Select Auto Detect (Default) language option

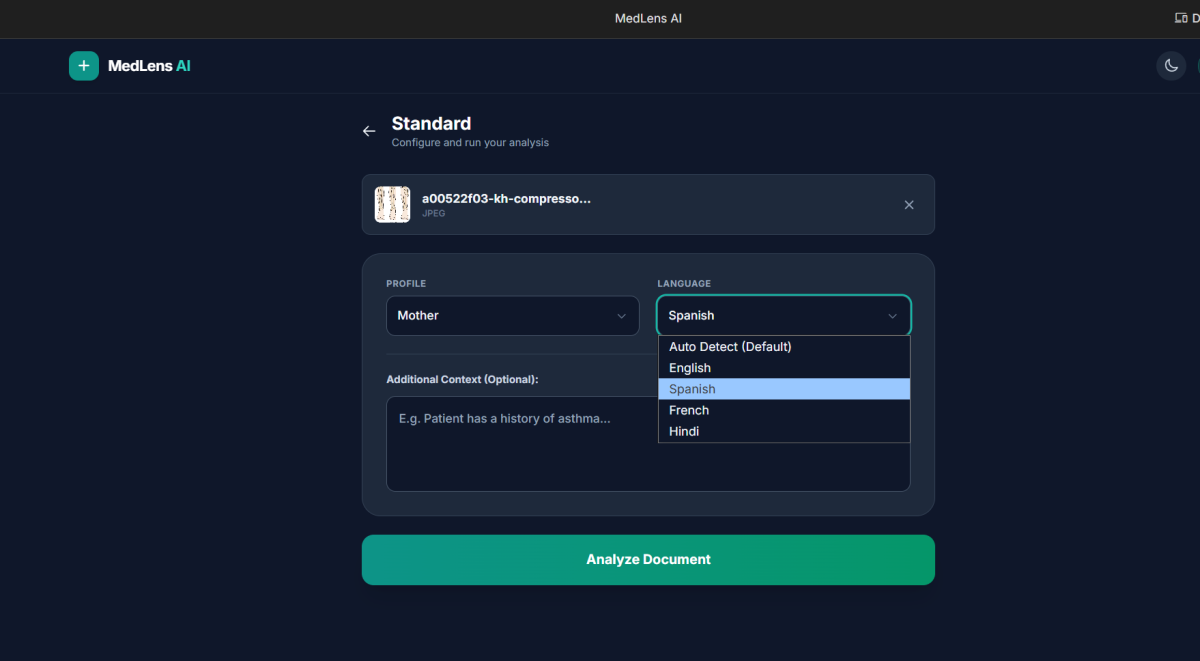click(730, 347)
